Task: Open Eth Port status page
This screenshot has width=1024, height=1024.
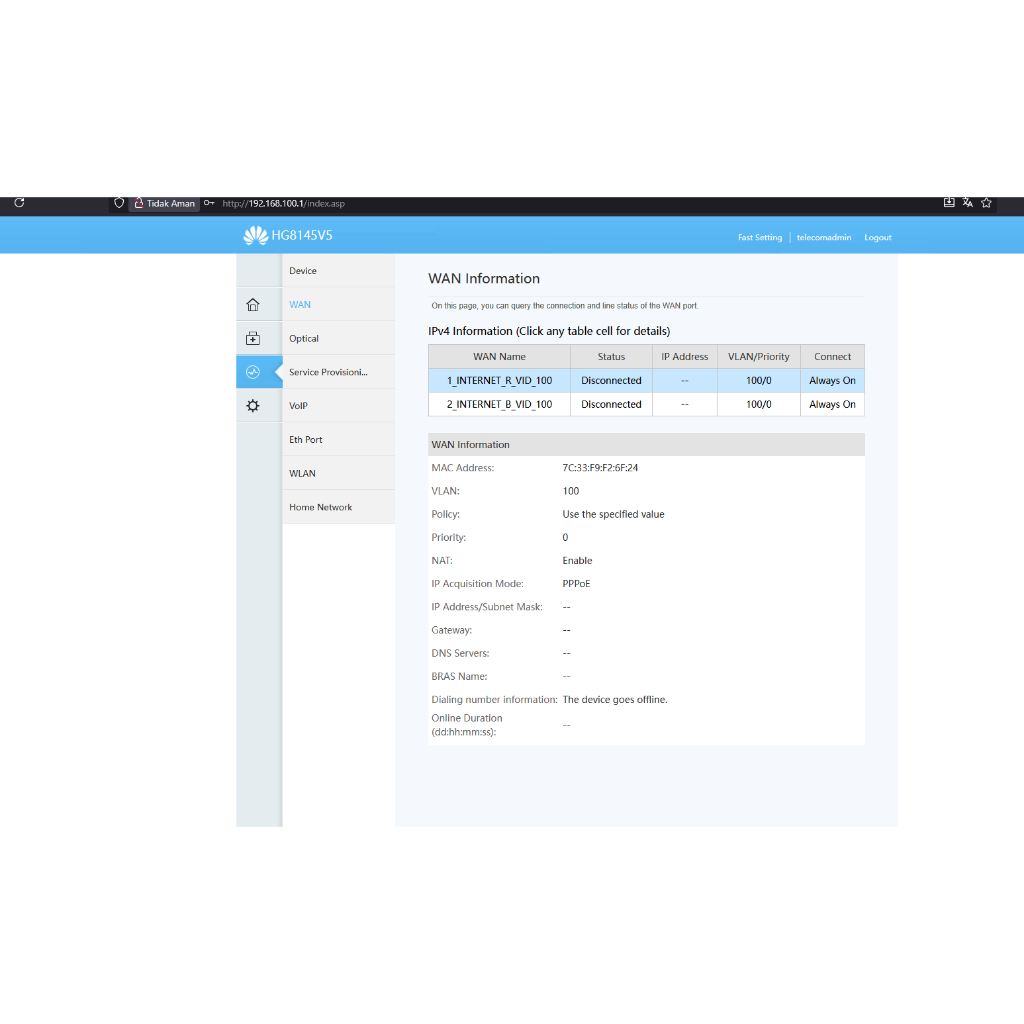Action: coord(306,440)
